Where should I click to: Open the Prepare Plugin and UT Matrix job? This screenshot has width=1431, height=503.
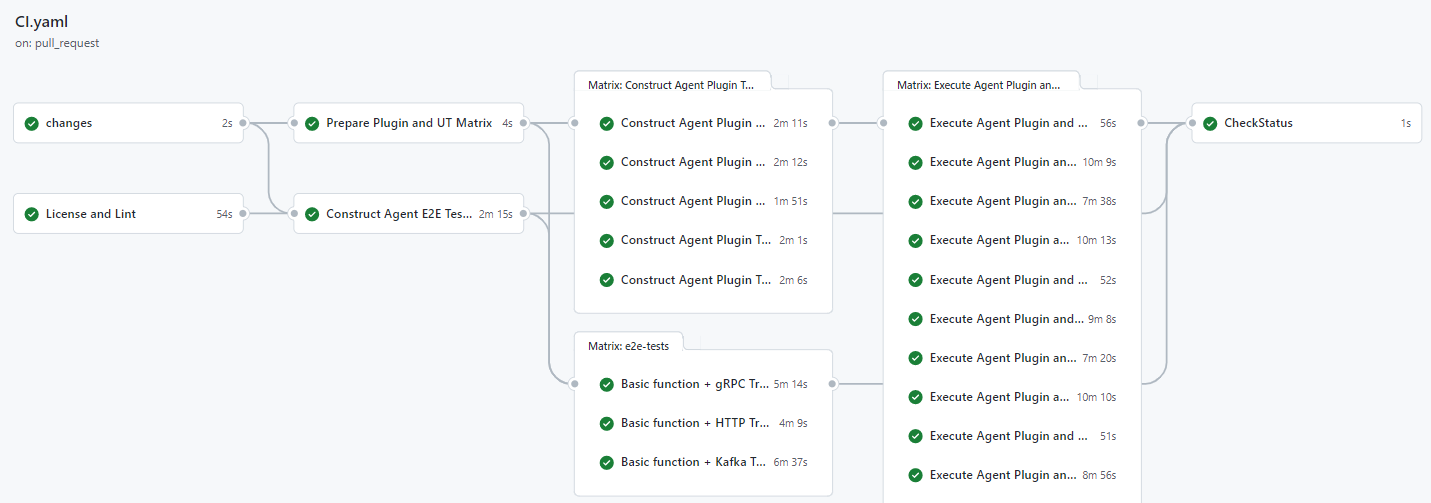(409, 123)
